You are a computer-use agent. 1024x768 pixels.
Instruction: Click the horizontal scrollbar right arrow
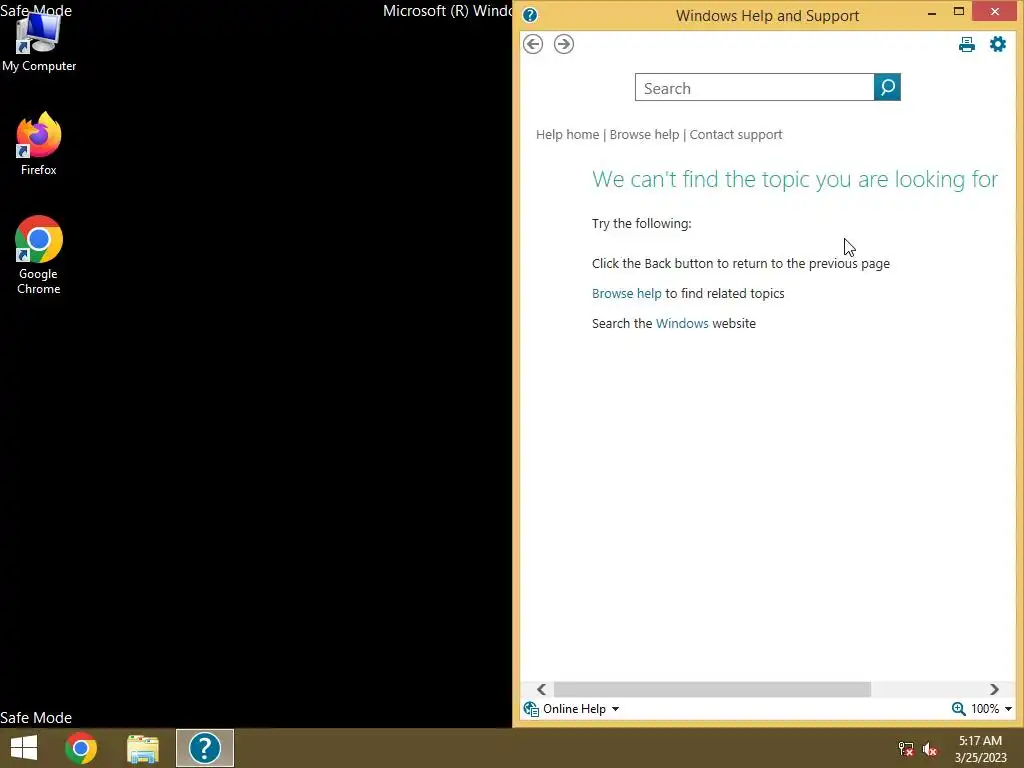[994, 690]
